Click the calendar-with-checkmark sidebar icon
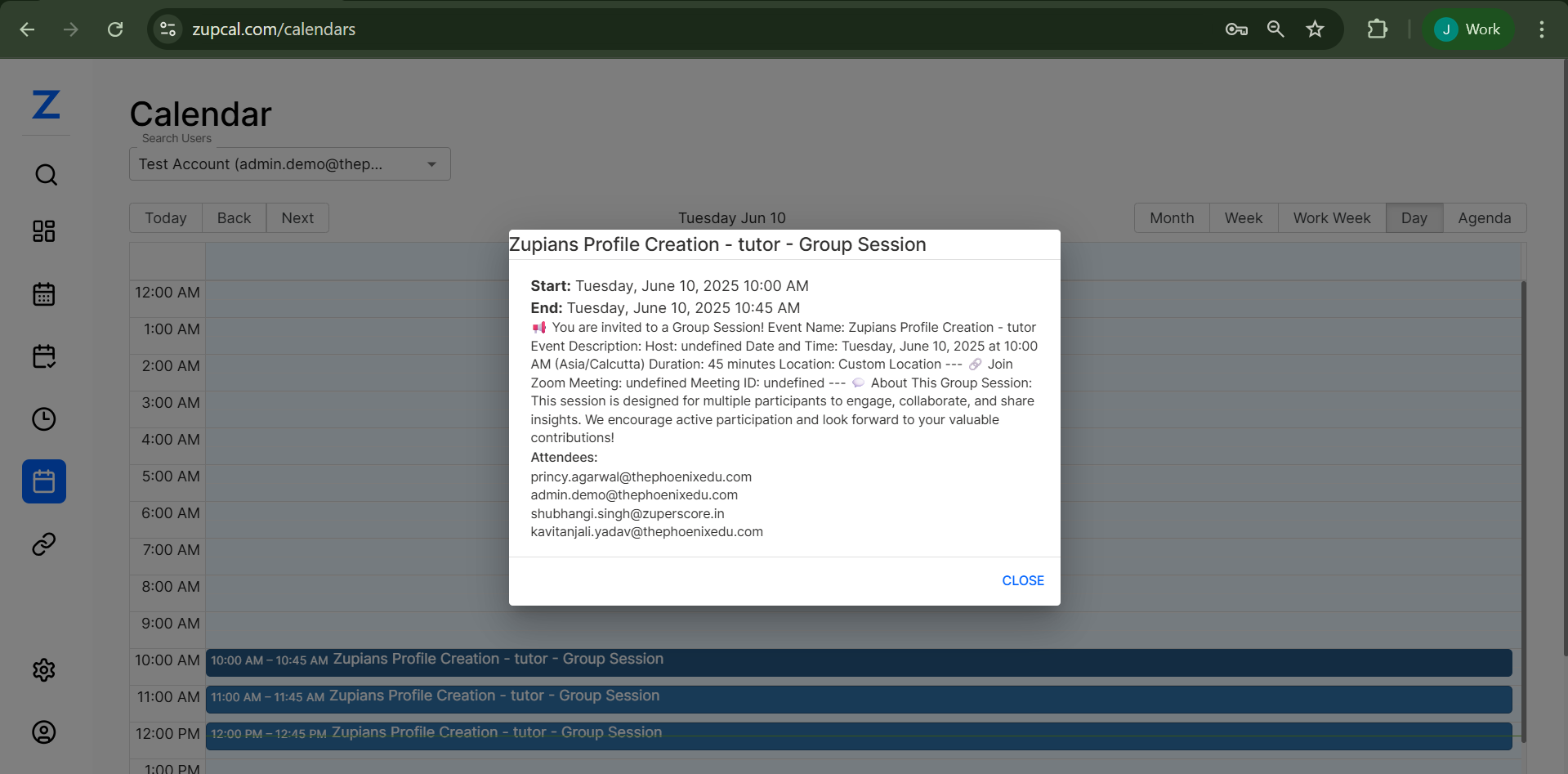 [44, 356]
